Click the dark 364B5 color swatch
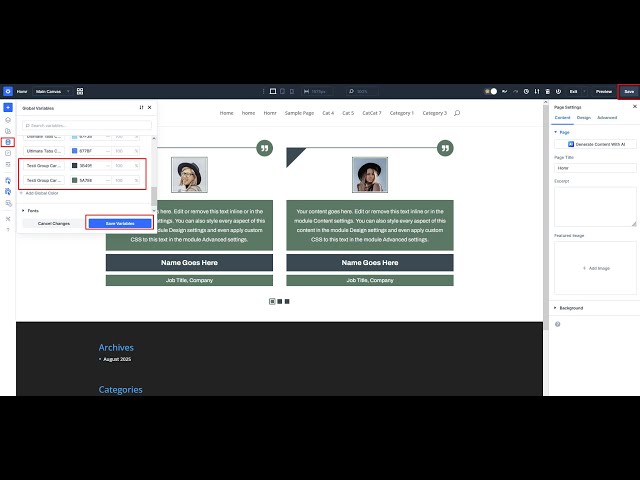The height and width of the screenshot is (480, 640). coord(74,166)
